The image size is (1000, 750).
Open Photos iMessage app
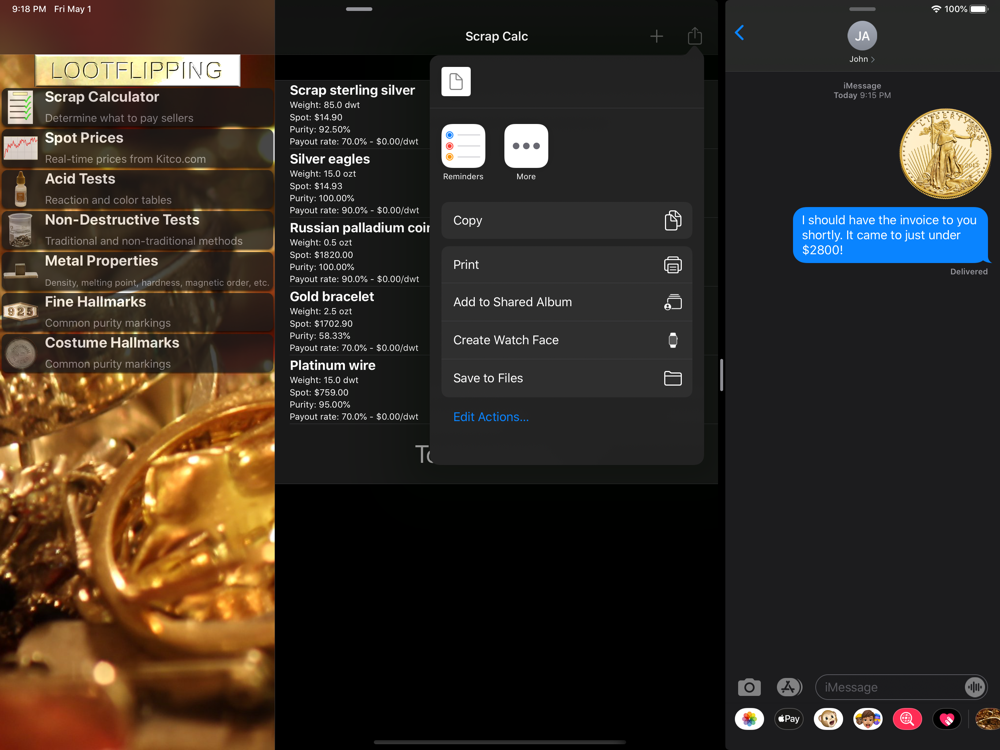[749, 719]
